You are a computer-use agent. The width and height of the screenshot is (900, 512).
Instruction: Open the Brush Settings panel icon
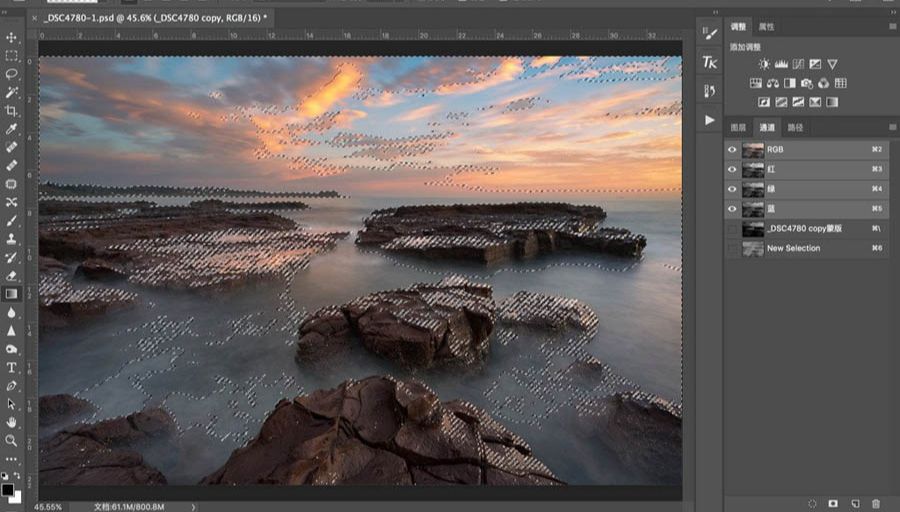(x=710, y=33)
